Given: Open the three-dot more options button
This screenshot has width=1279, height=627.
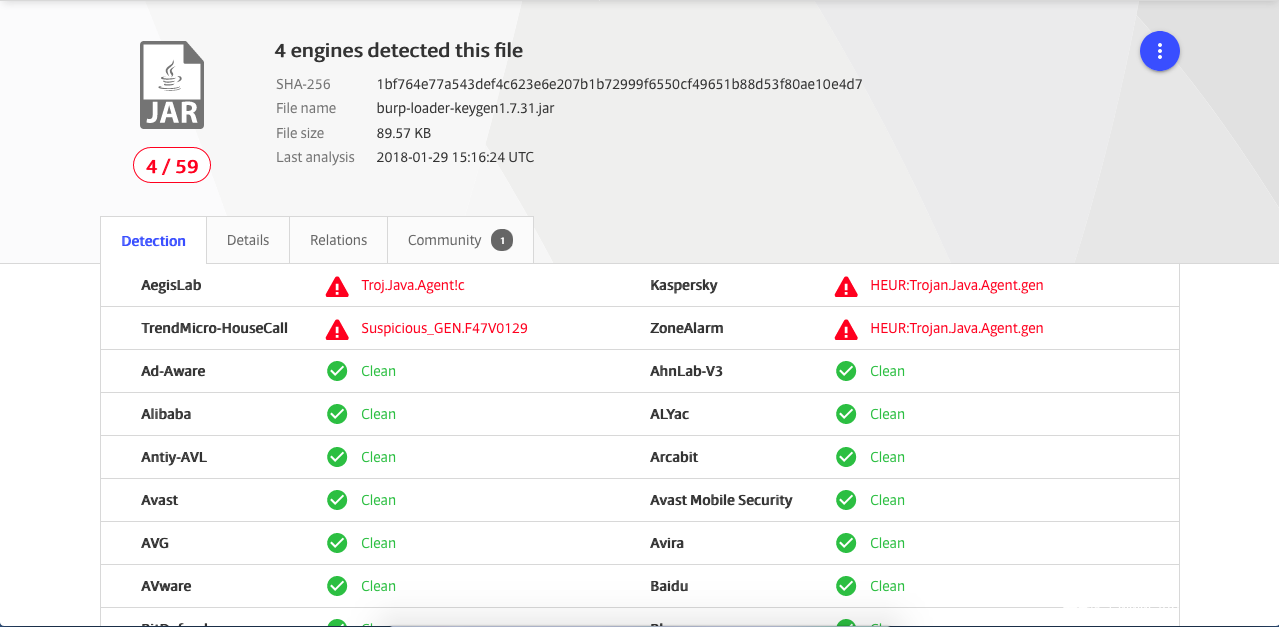Looking at the screenshot, I should pos(1159,51).
